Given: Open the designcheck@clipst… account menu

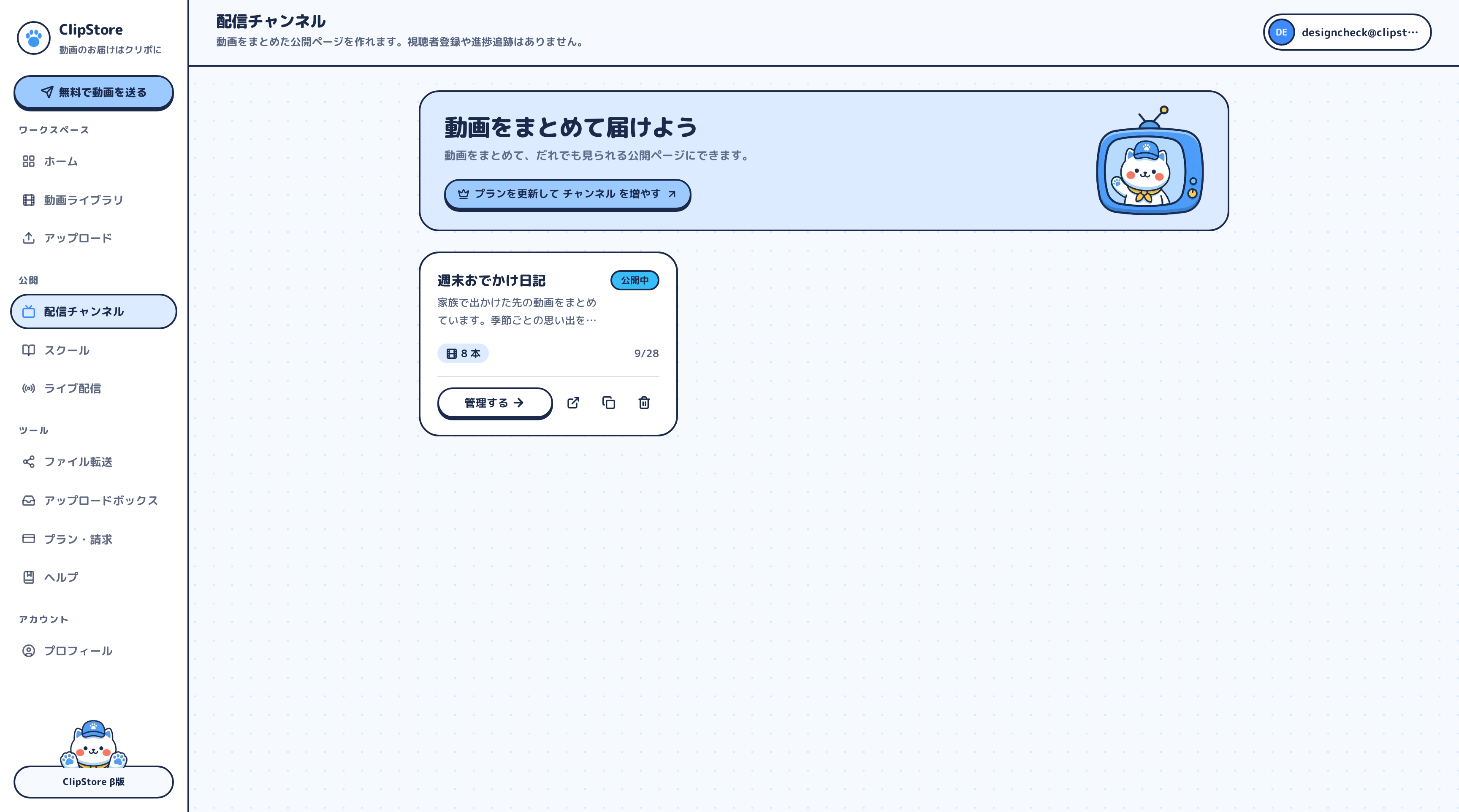Looking at the screenshot, I should coord(1347,32).
